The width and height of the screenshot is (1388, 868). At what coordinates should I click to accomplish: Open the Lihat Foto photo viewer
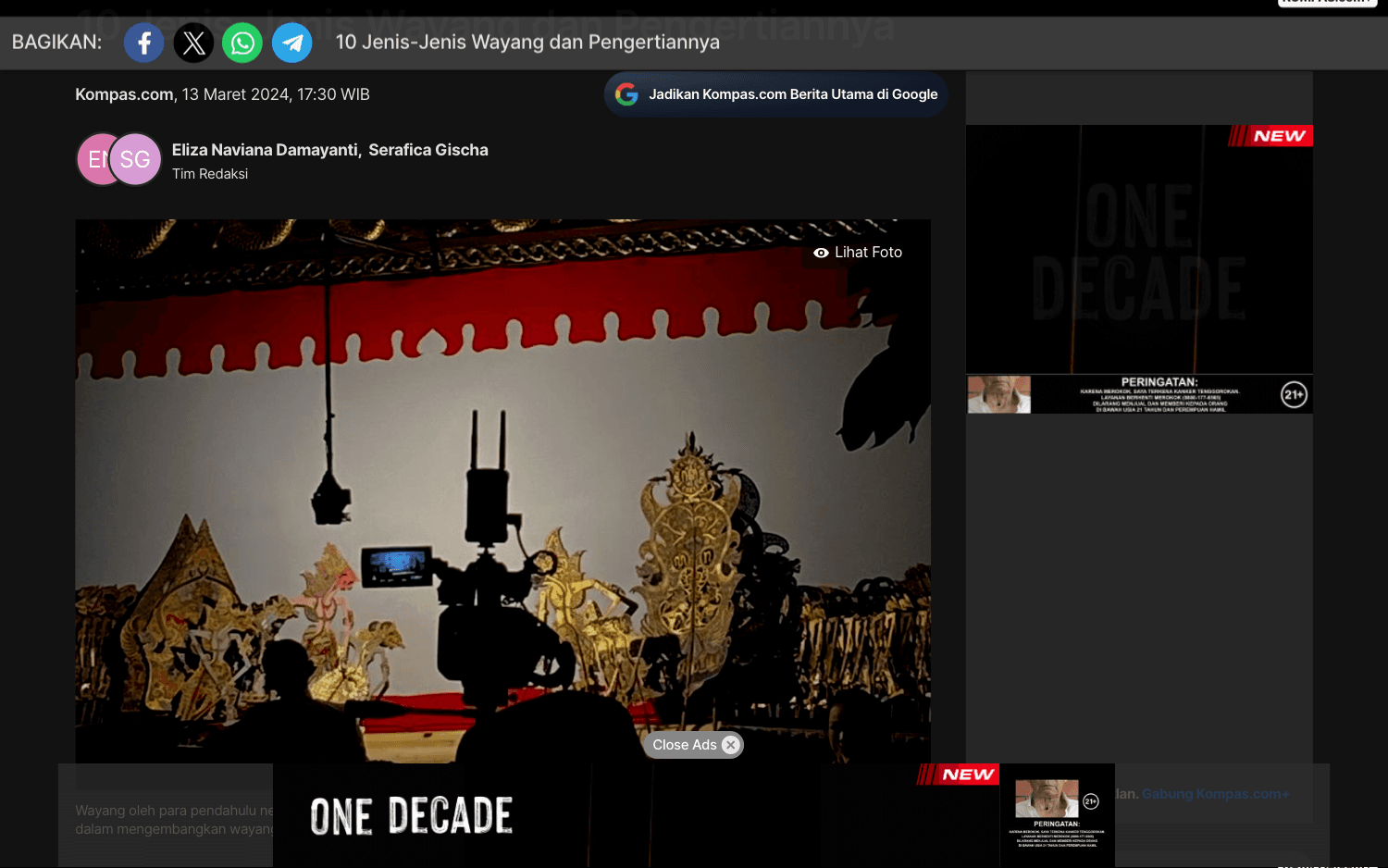pos(858,253)
